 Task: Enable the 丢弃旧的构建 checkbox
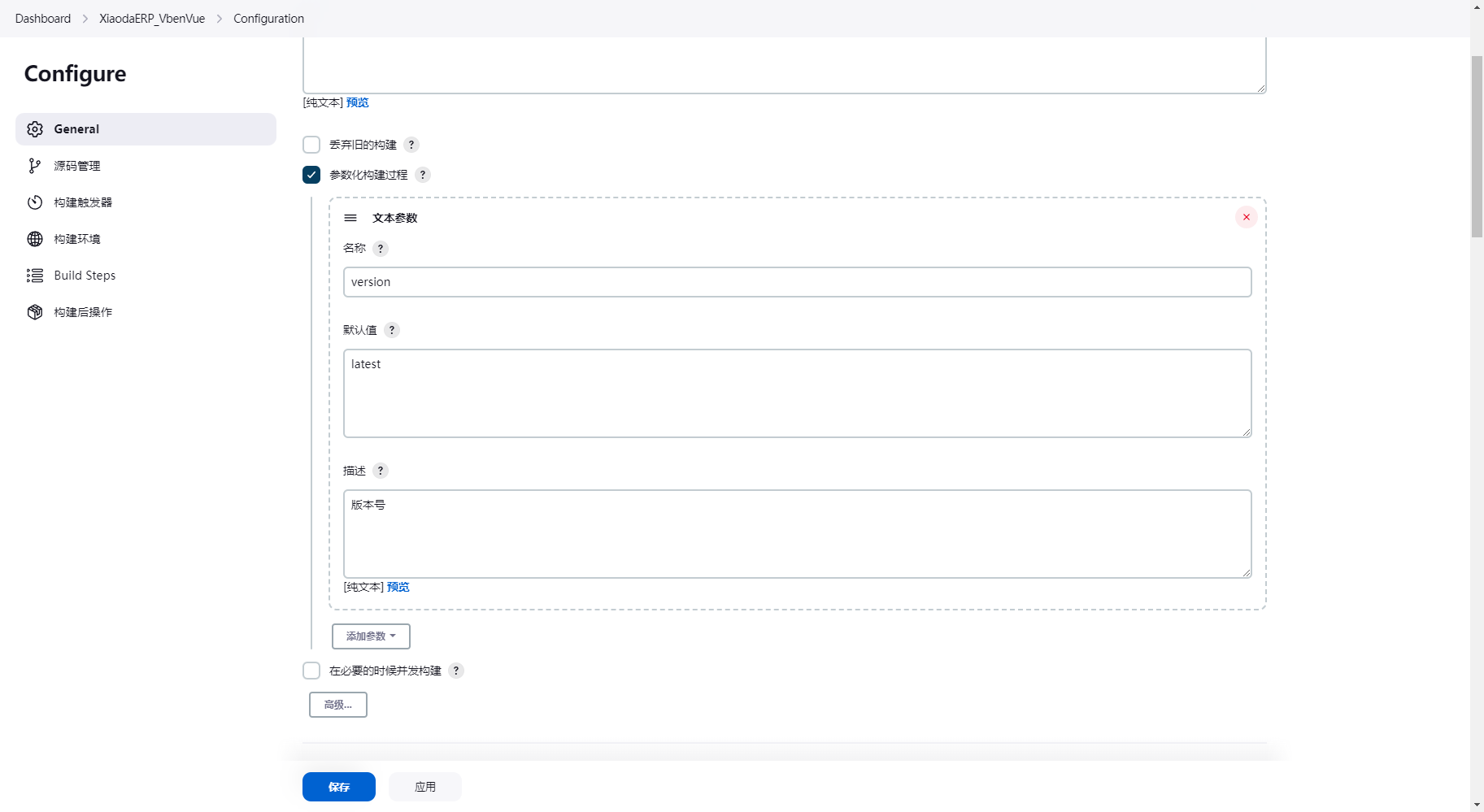311,145
